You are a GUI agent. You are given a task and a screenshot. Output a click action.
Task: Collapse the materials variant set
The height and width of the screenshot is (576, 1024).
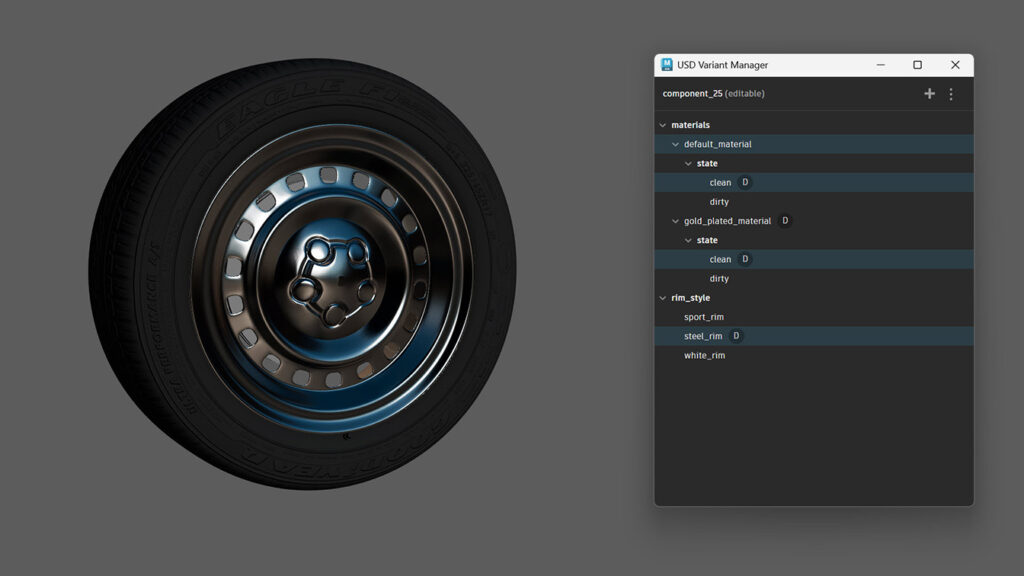(x=663, y=124)
